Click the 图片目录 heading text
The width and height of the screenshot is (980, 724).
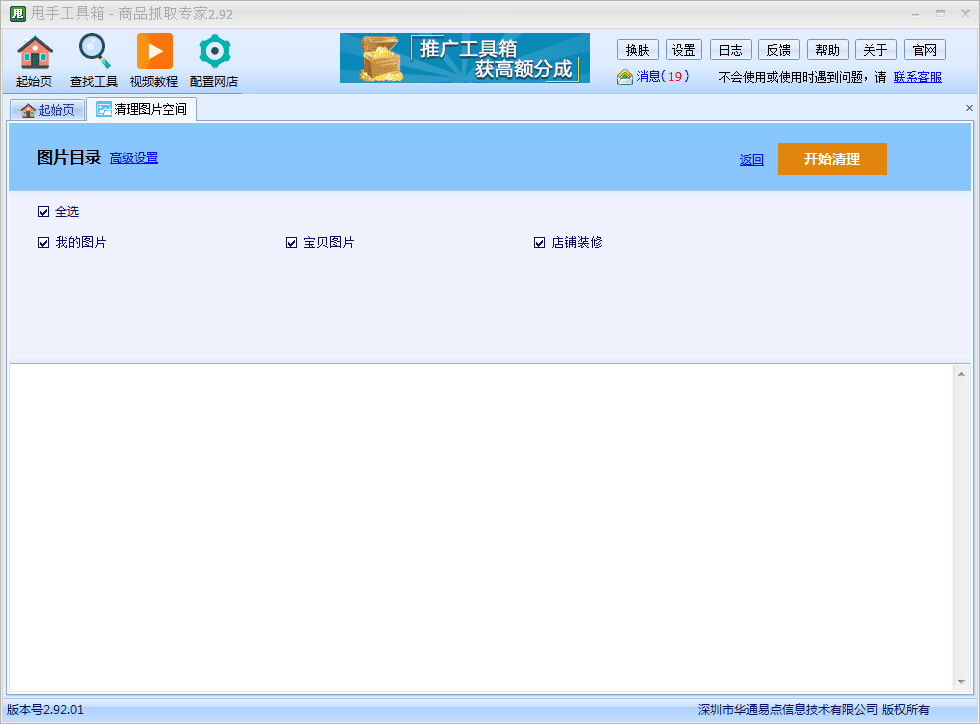(x=69, y=158)
